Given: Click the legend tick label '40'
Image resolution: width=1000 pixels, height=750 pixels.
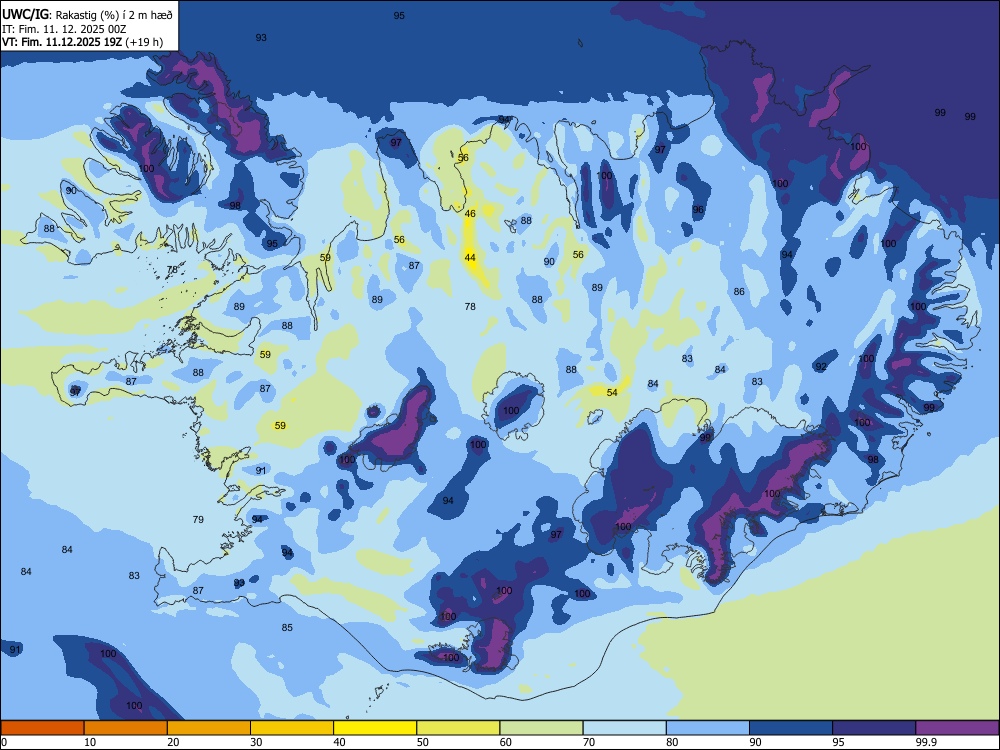Looking at the screenshot, I should (340, 742).
